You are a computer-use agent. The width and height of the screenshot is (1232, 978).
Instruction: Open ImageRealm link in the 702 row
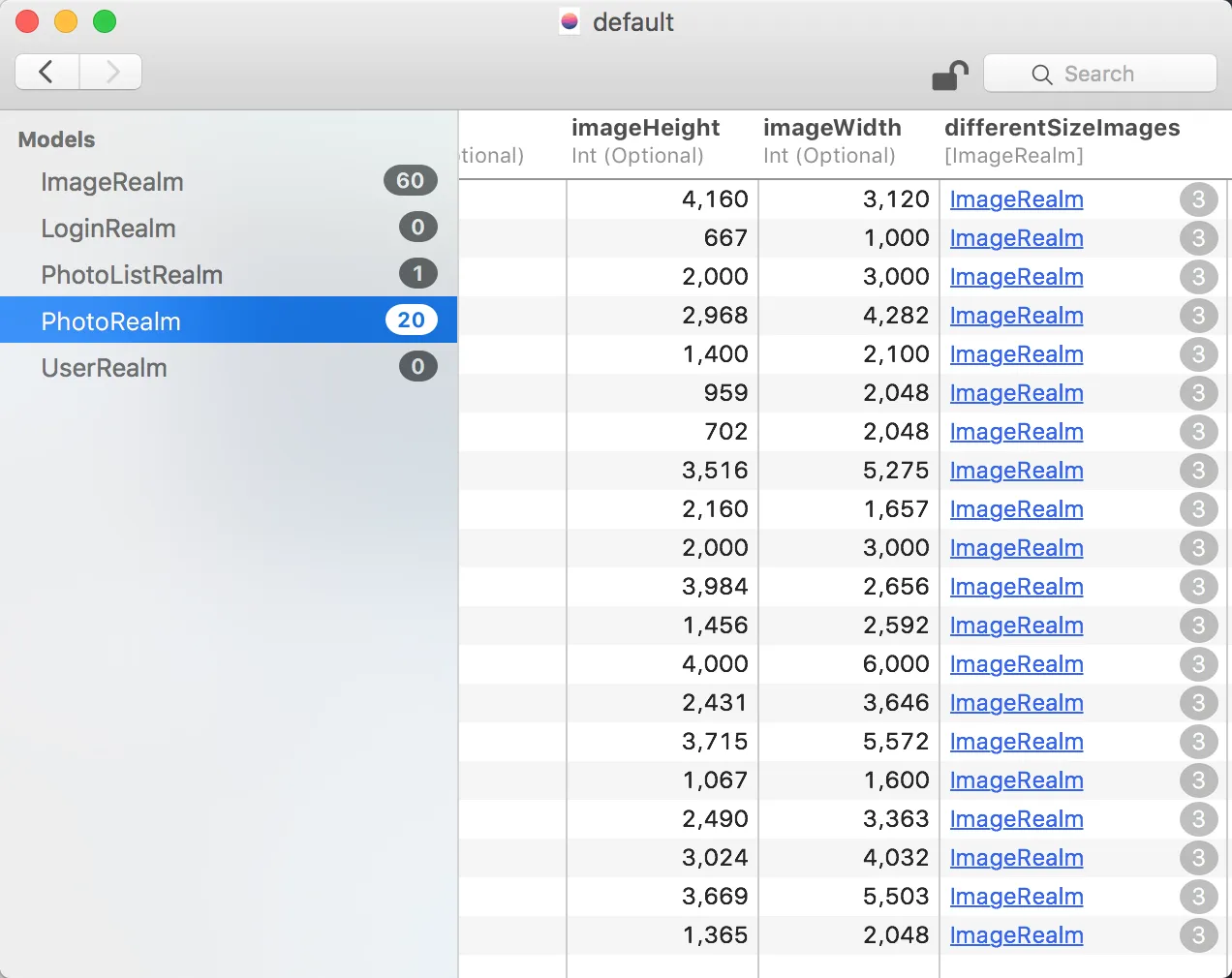tap(1016, 432)
